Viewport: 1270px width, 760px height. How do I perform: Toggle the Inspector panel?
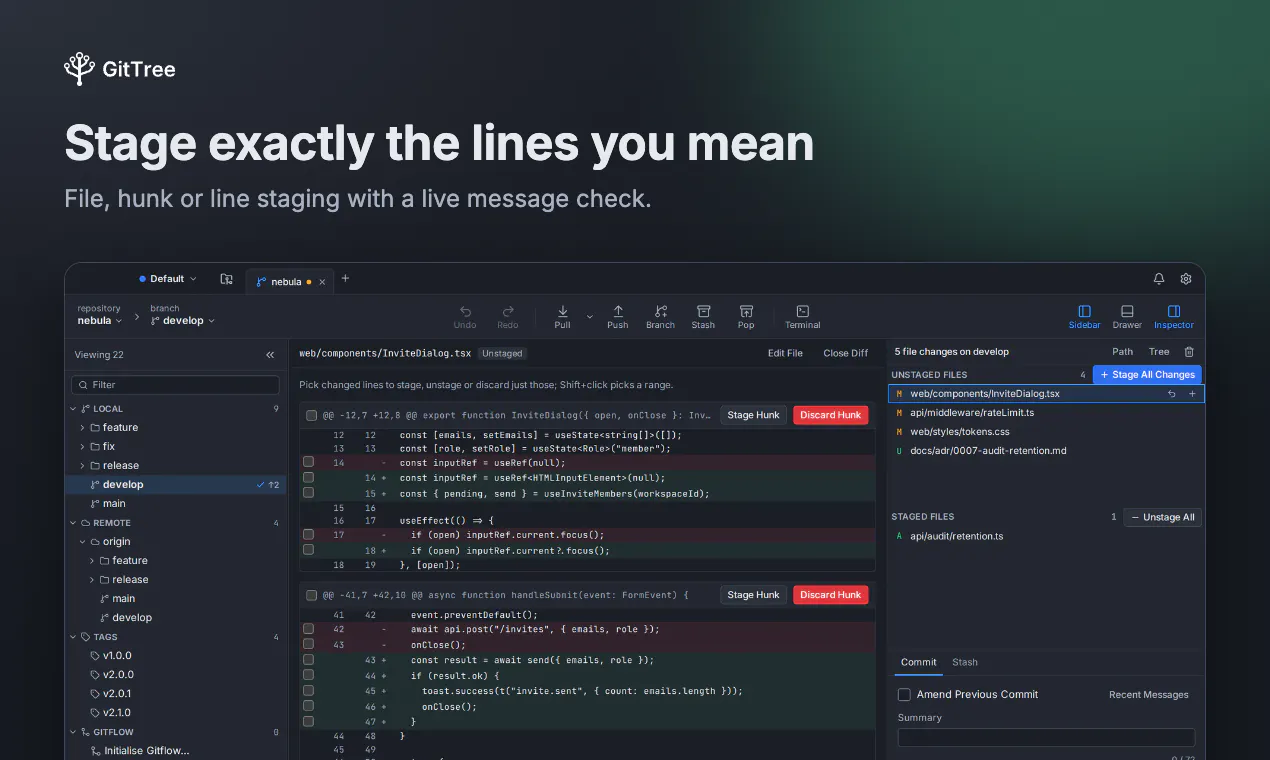1174,316
